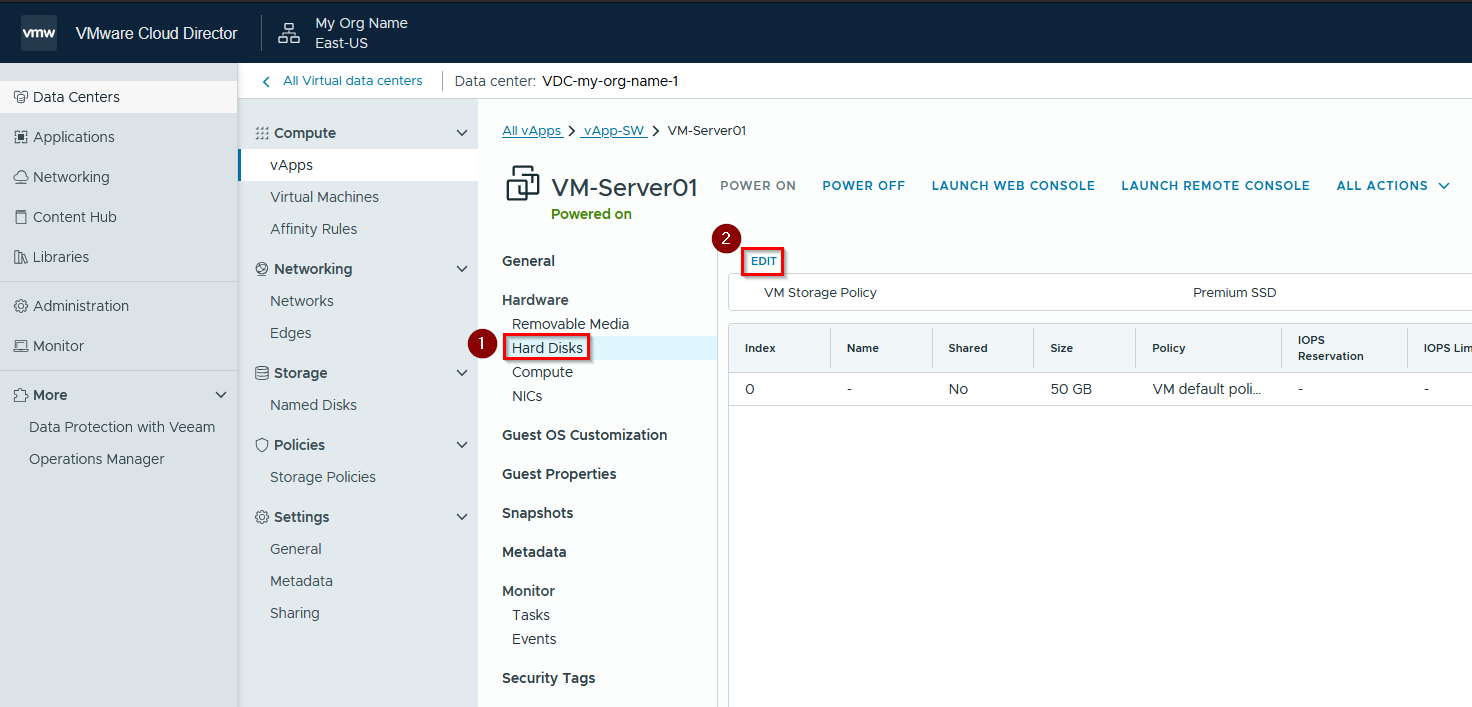Click the Compute grid icon
1472x707 pixels.
pos(262,133)
